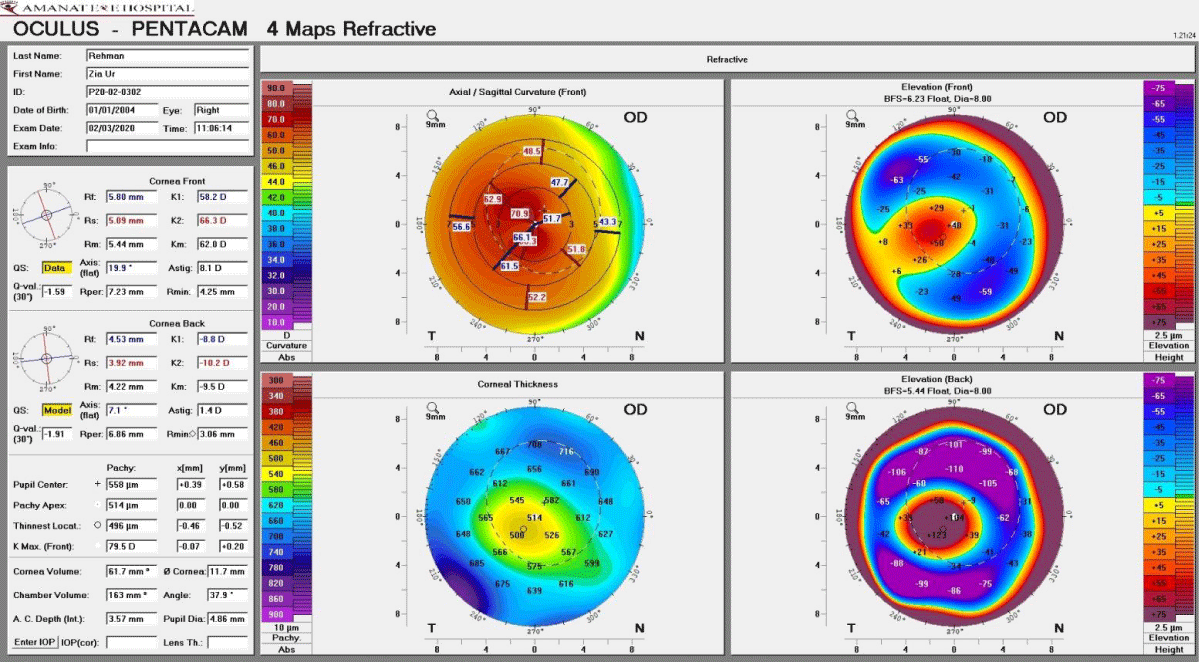Click the Exam Date field 02/03/2020
This screenshot has width=1200, height=662.
(122, 128)
